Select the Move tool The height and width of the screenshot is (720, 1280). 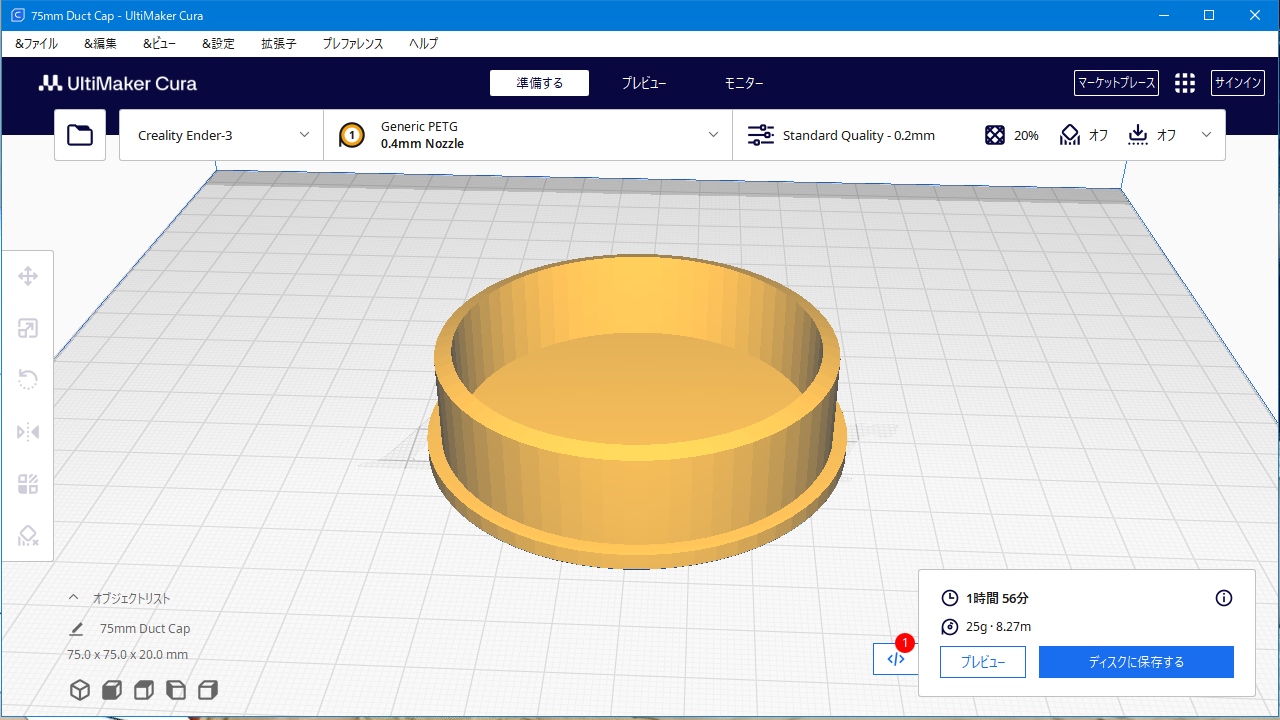point(28,277)
